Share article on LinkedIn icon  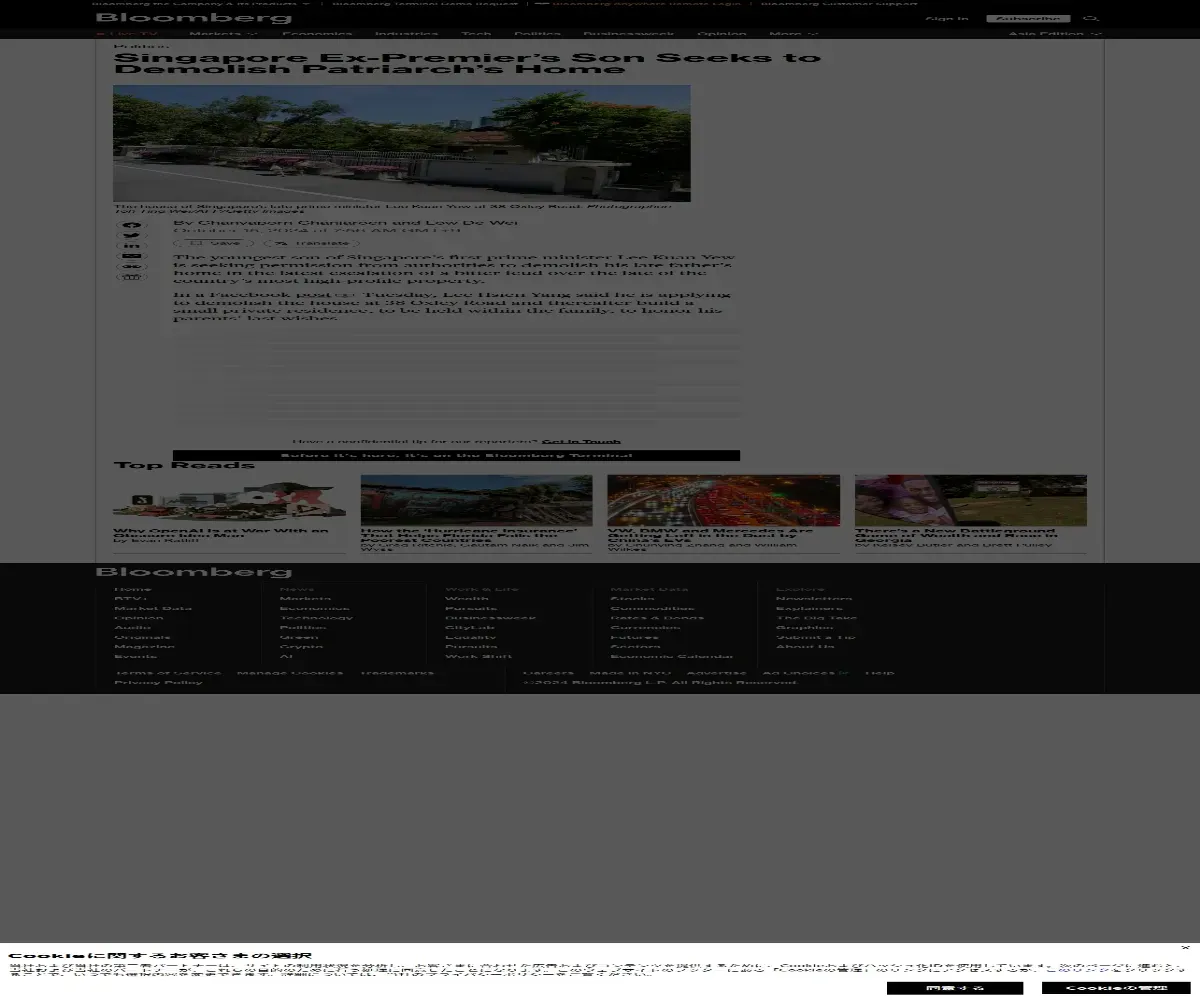[132, 246]
